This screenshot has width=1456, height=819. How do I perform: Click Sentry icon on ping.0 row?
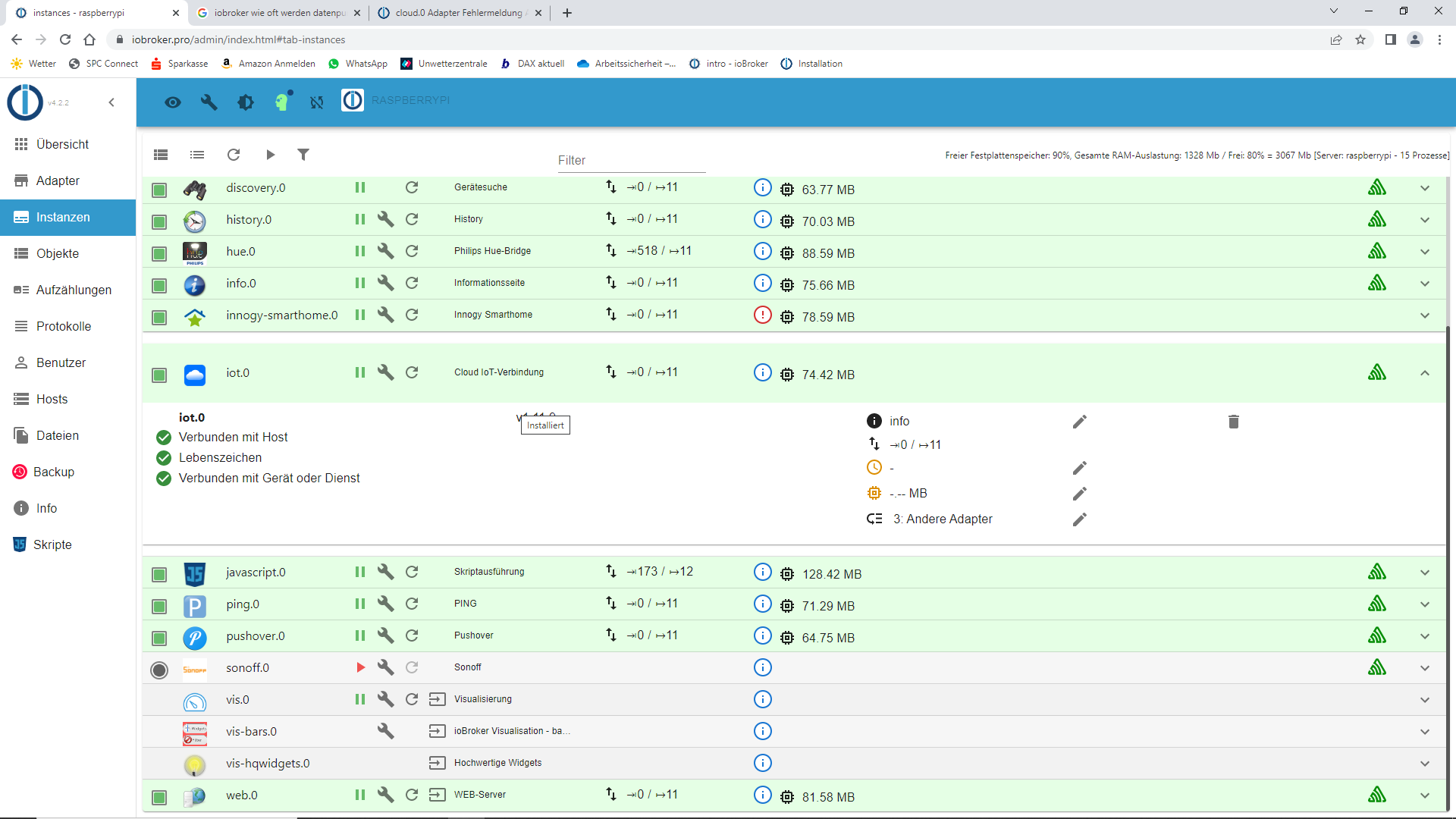tap(1377, 604)
